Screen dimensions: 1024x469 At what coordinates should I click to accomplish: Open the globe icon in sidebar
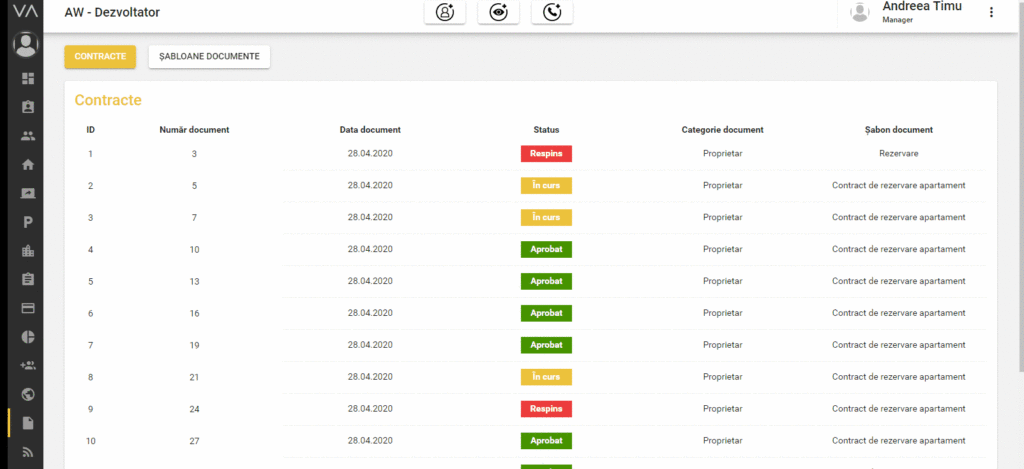coord(28,394)
